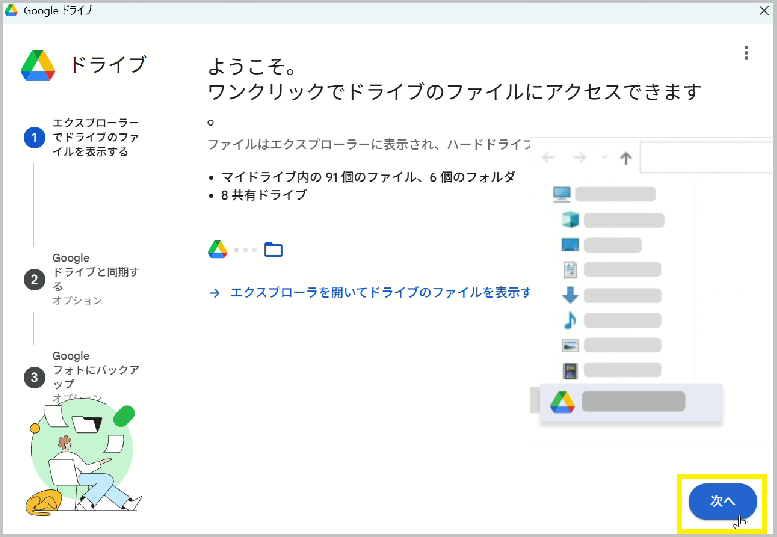Select step 1 circle in sidebar

pyautogui.click(x=34, y=137)
